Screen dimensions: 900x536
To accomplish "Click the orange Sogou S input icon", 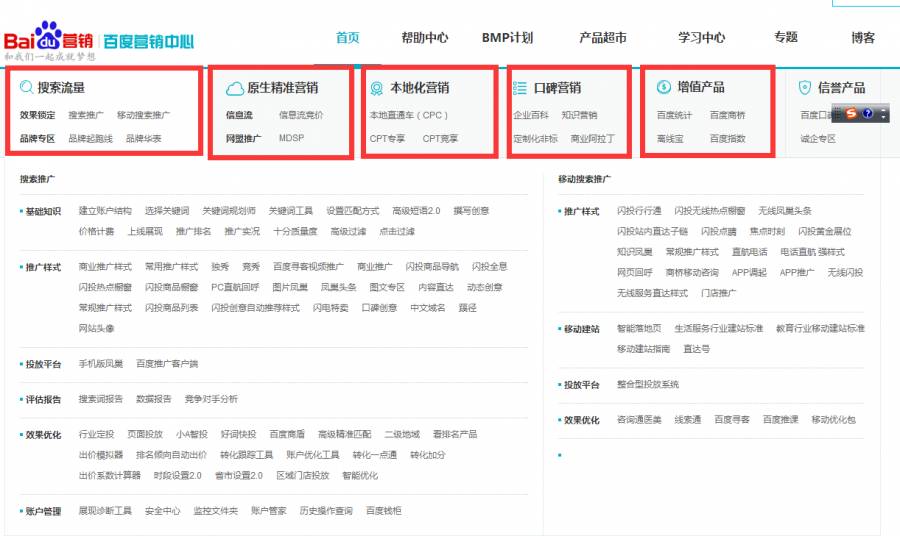I will coord(851,114).
